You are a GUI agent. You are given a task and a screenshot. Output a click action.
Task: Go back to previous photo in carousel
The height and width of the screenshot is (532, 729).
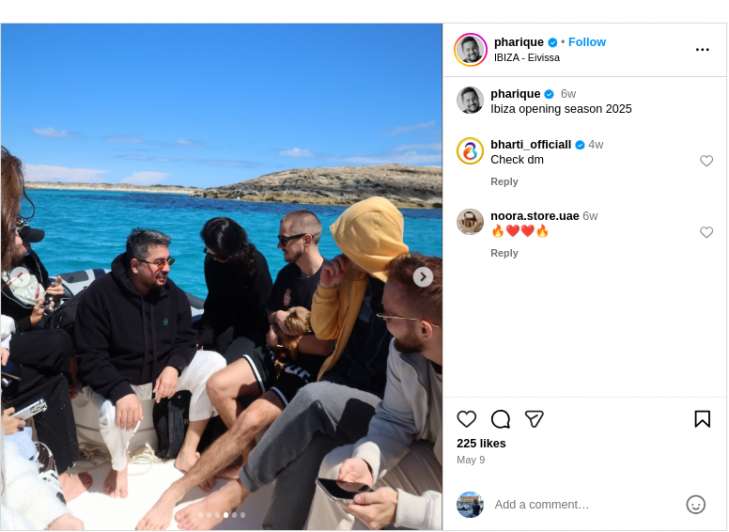20,277
